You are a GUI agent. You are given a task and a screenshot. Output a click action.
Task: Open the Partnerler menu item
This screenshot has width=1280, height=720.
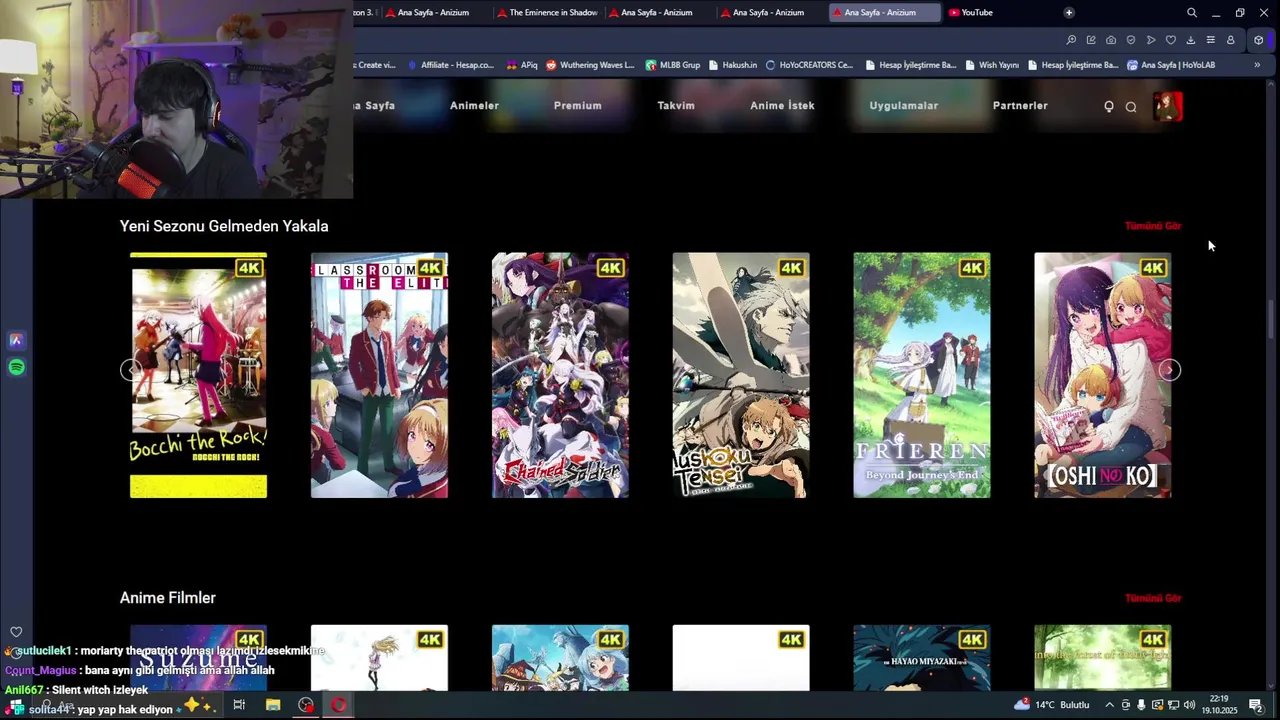1020,105
